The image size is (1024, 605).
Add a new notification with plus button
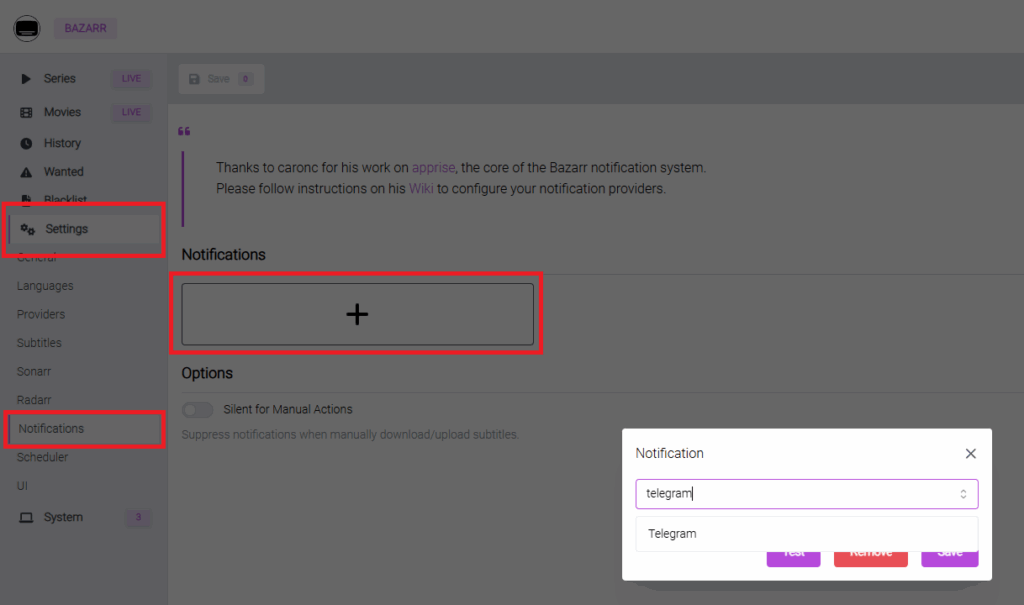point(357,314)
